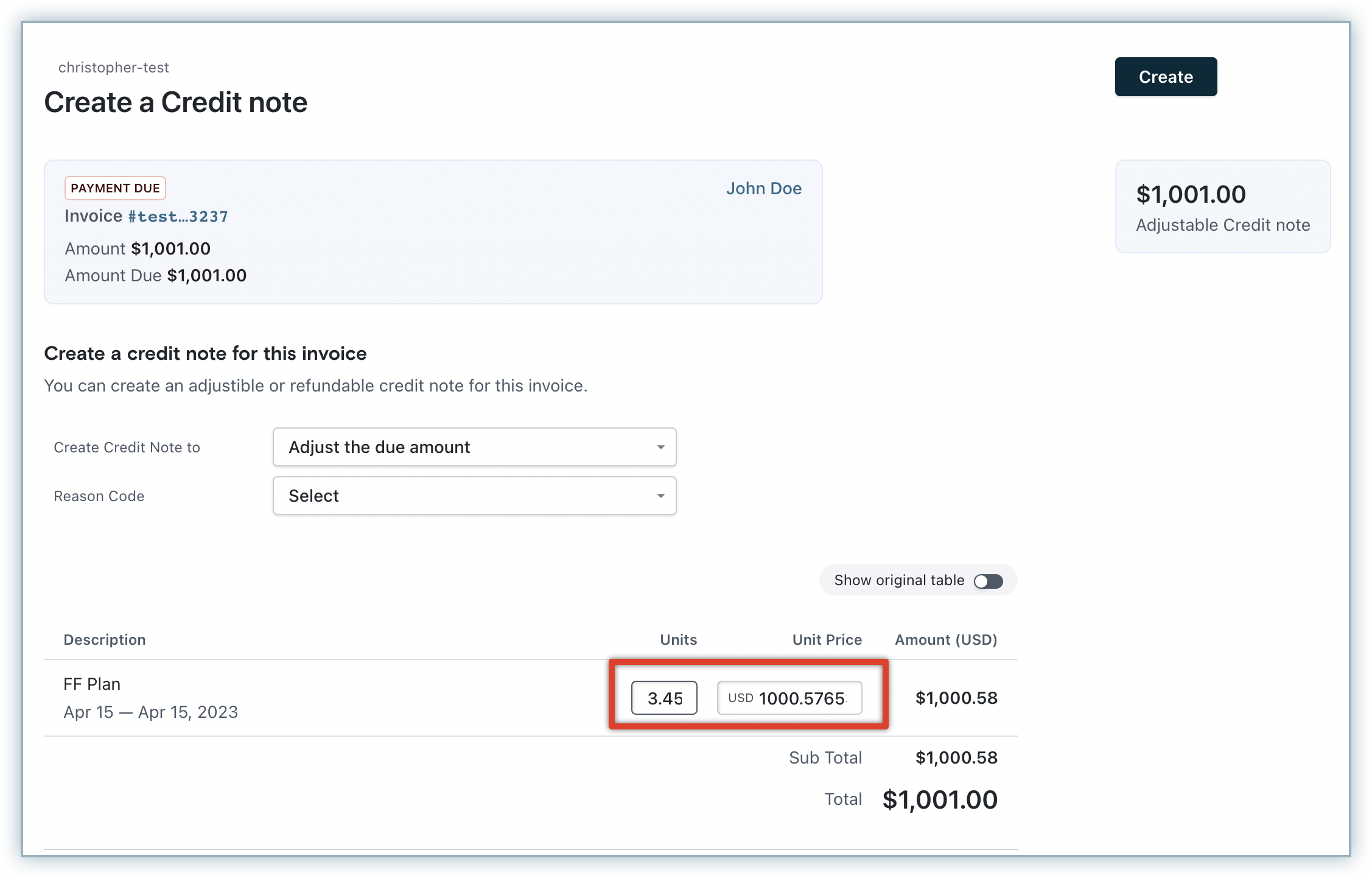Screen dimensions: 1372x878
Task: Click the Create button
Action: tap(1165, 77)
